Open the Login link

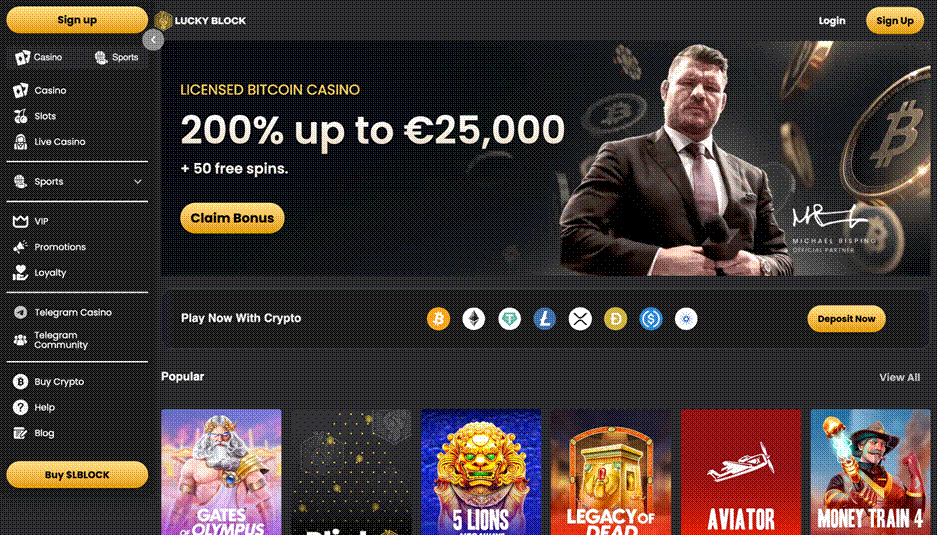point(832,20)
